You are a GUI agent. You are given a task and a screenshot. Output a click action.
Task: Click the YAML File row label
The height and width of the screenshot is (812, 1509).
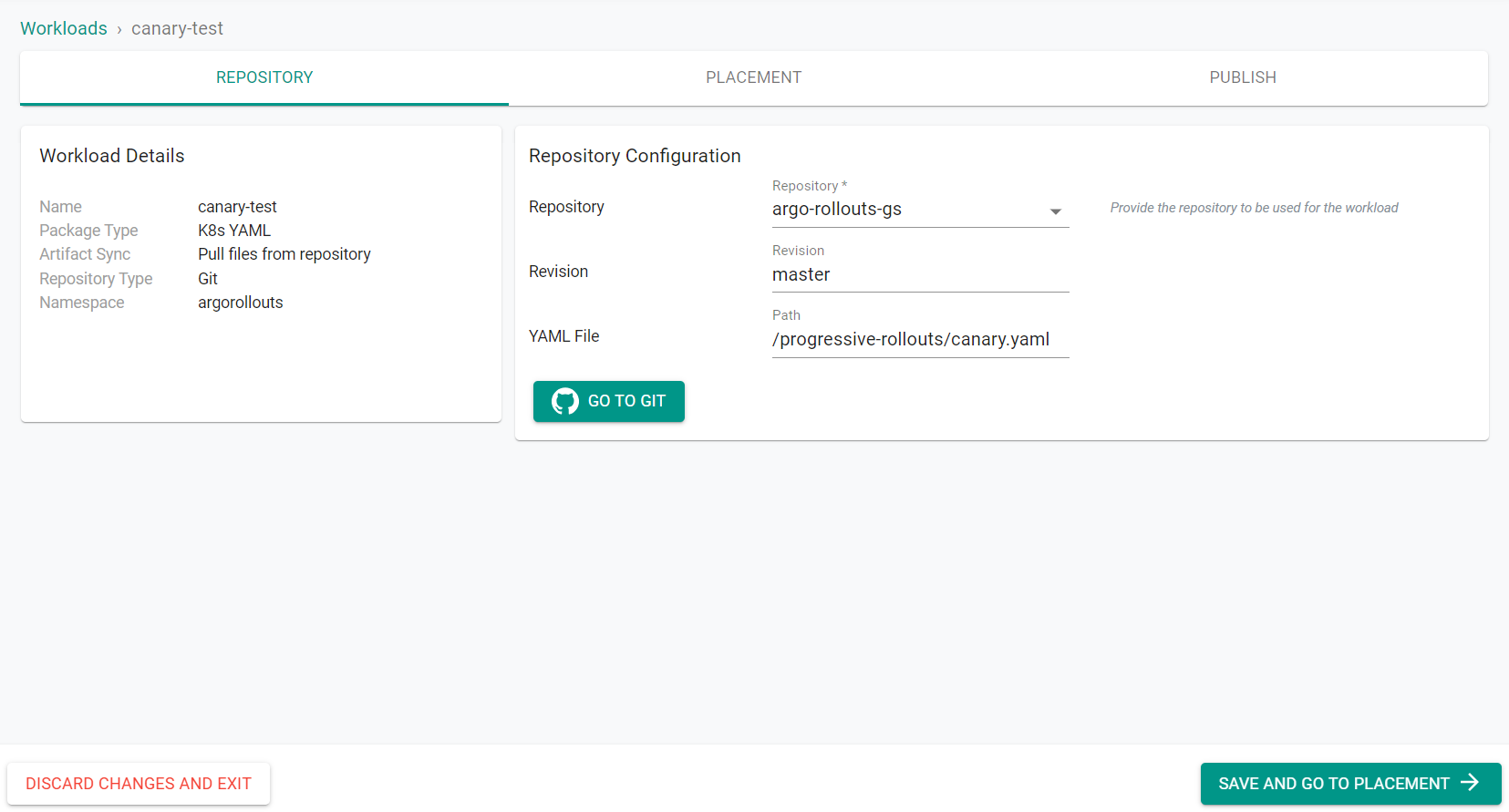[x=564, y=336]
